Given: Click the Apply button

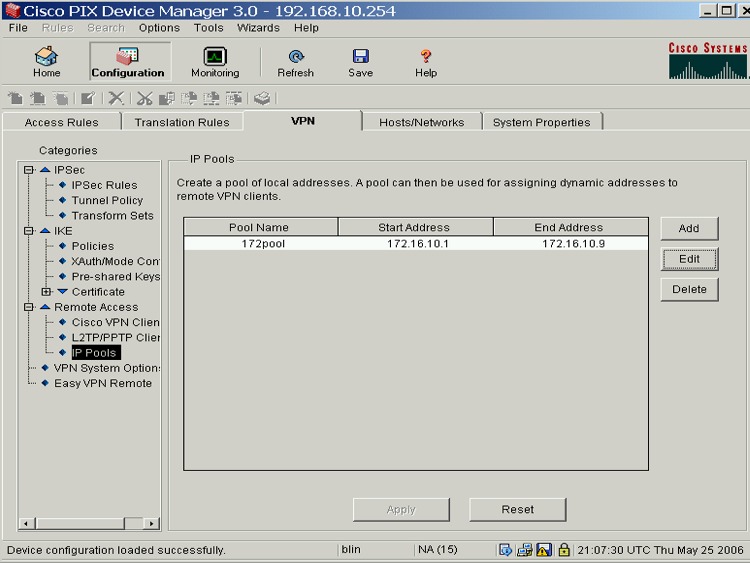Looking at the screenshot, I should 401,510.
